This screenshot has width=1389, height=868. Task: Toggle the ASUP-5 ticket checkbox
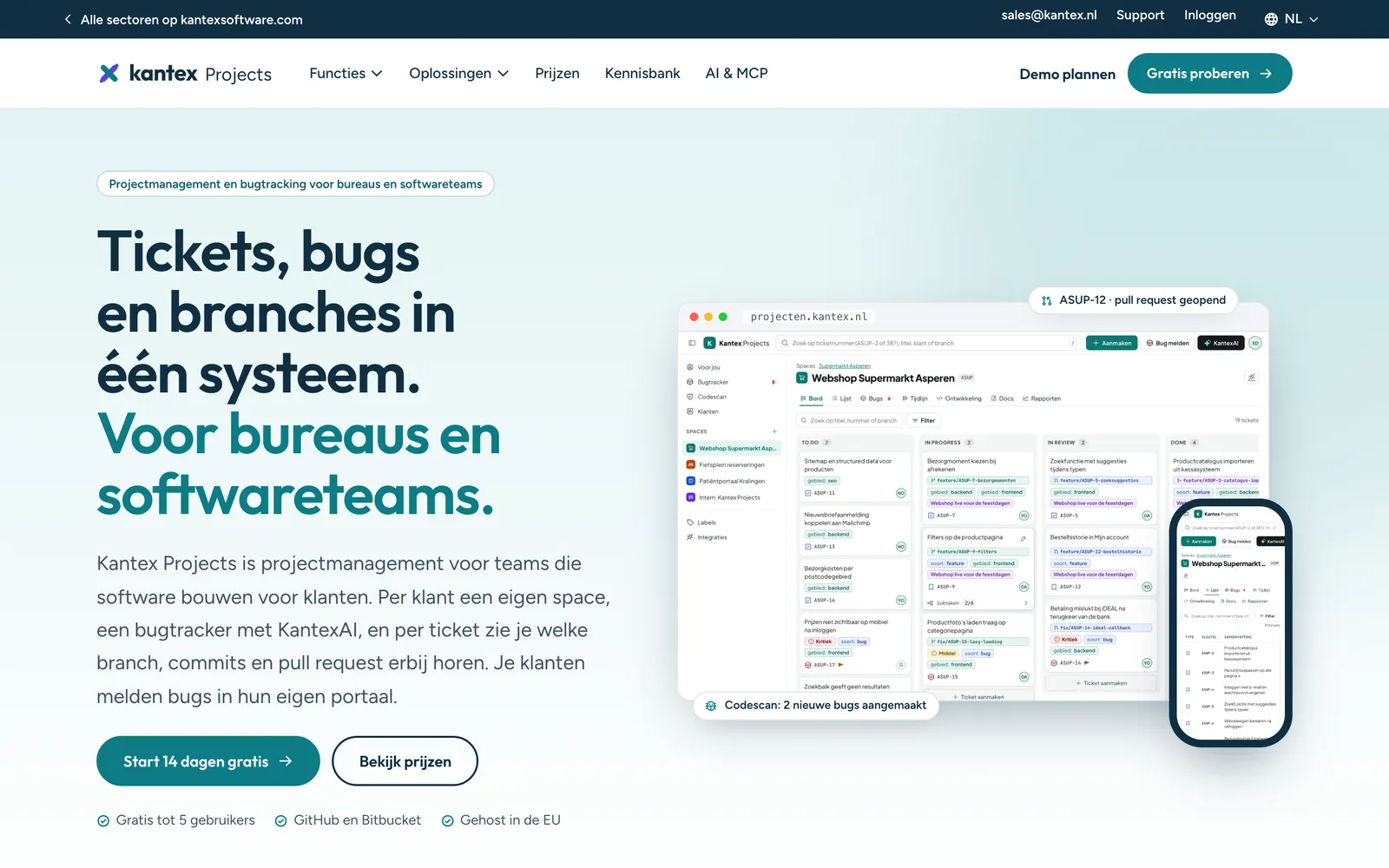[1054, 516]
